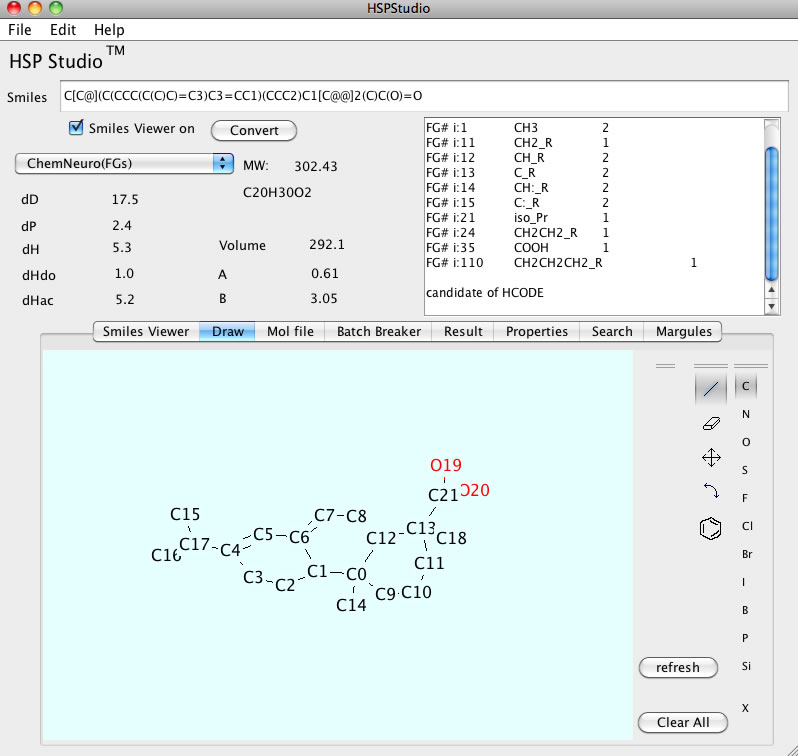Select the rotate arrow tool
Viewport: 798px width, 756px height.
(711, 491)
